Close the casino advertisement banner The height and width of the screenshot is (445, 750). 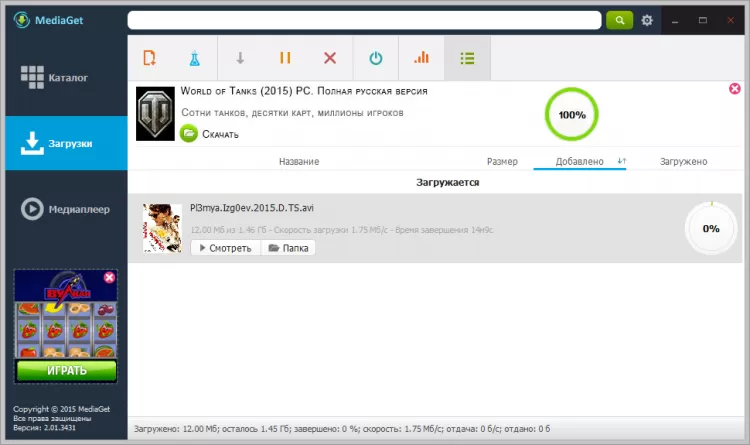click(x=110, y=278)
